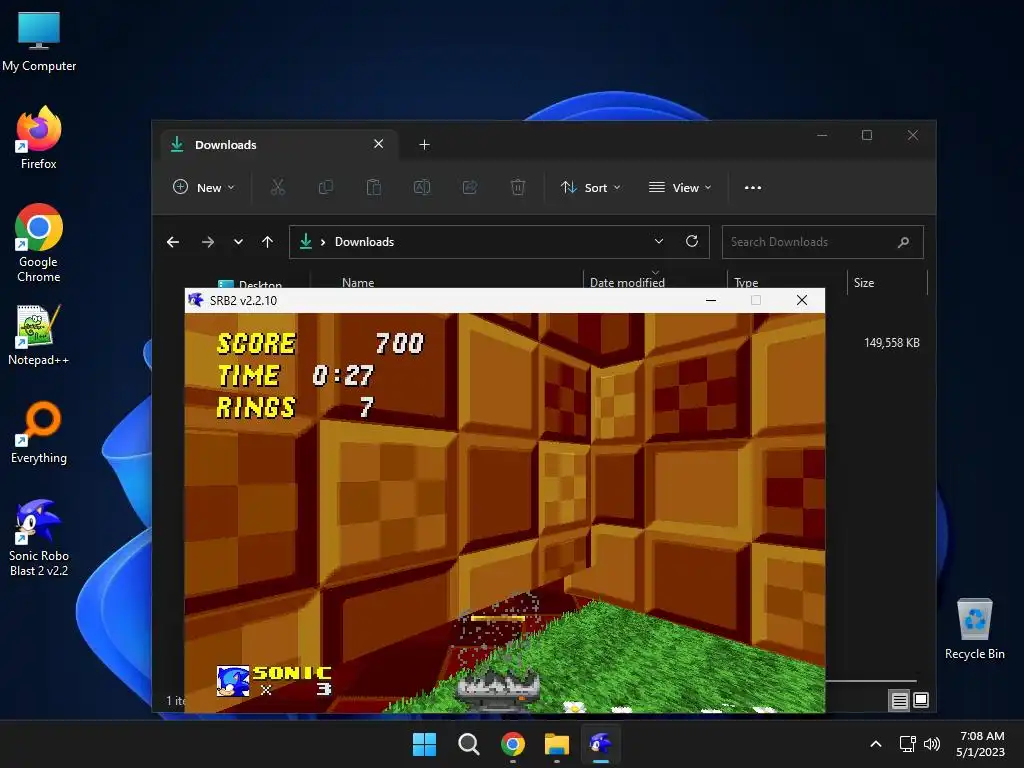Open Sonic Robo Blast 2 desktop shortcut
1024x768 pixels.
coord(39,538)
